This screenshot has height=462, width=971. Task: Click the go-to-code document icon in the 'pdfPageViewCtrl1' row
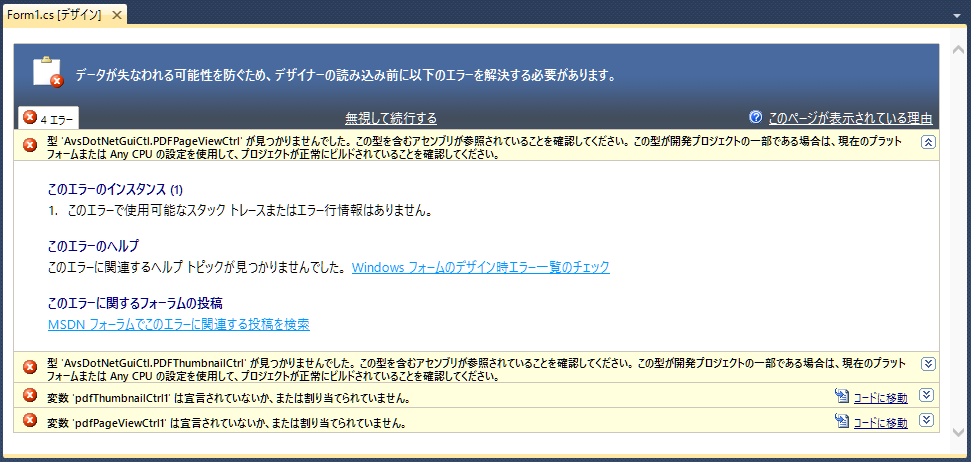[841, 422]
